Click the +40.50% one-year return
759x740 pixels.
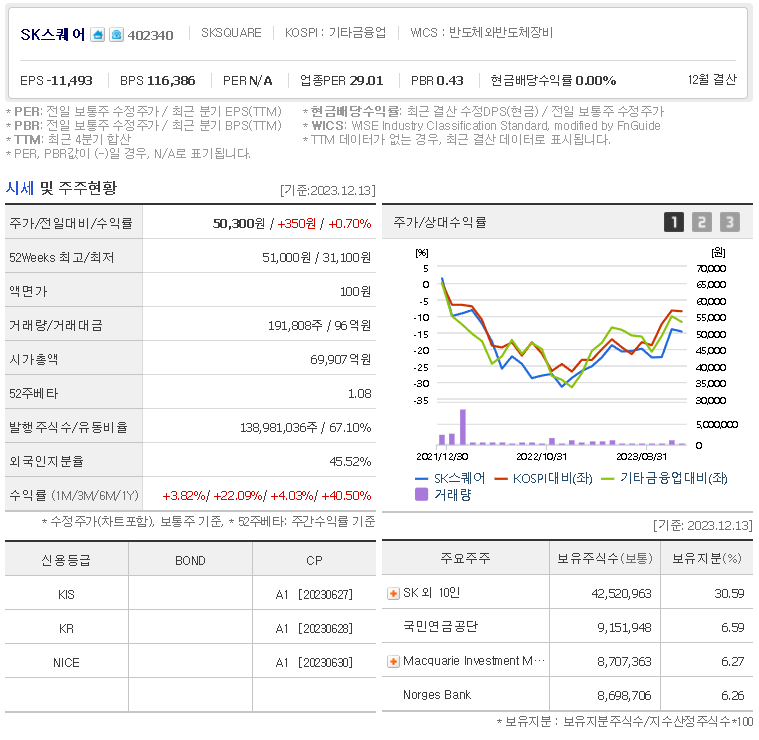click(346, 496)
